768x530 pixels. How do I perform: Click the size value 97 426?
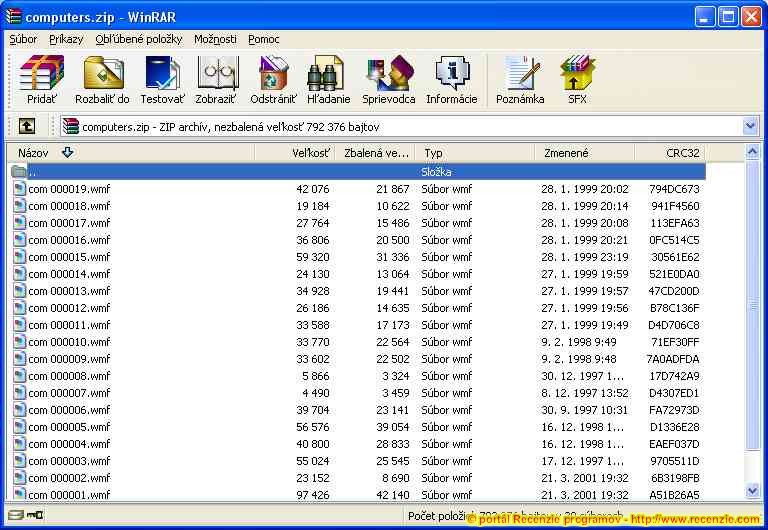[312, 495]
